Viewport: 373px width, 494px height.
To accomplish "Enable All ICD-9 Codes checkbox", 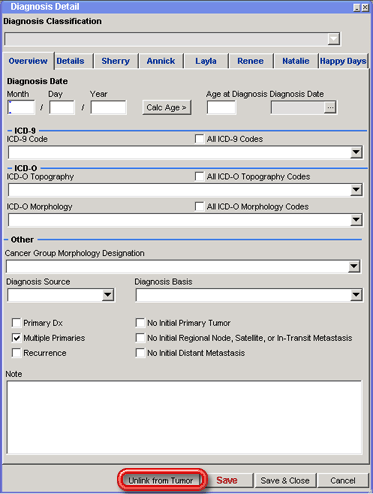I will point(199,139).
